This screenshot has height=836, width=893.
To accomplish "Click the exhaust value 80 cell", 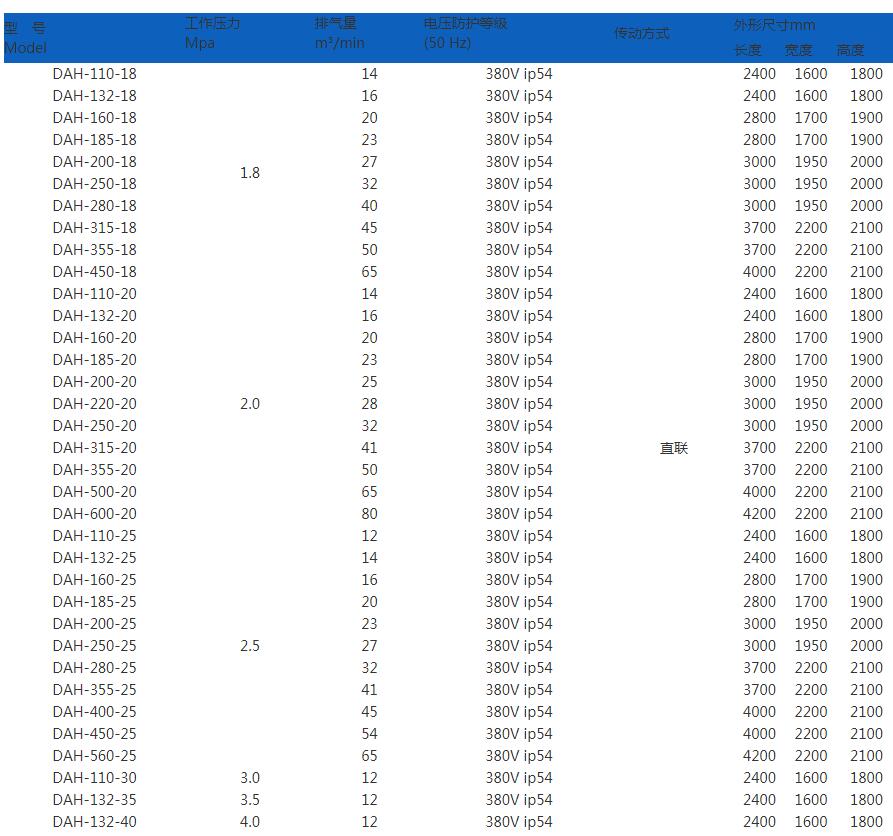I will [369, 514].
